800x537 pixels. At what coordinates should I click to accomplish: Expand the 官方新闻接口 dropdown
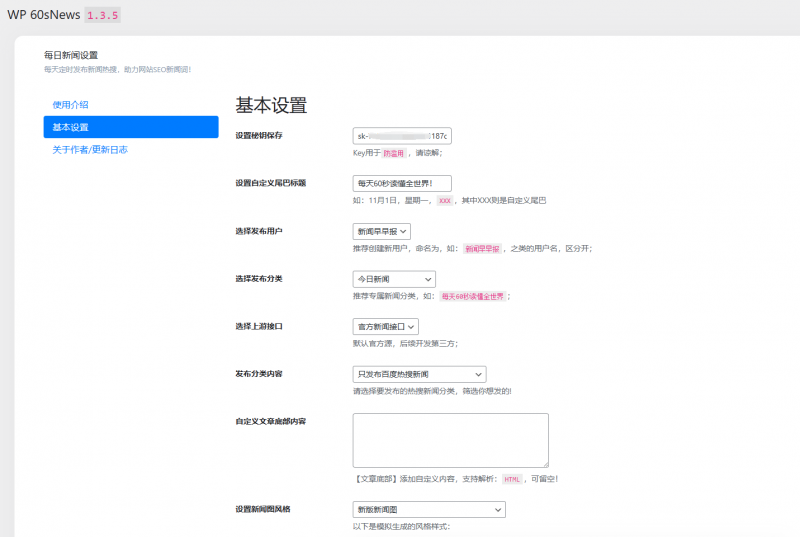pos(386,326)
